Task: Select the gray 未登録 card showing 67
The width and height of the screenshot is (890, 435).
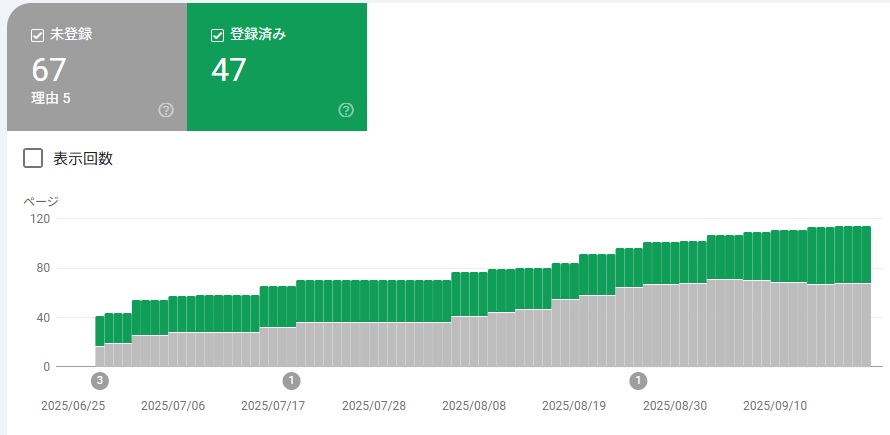Action: pos(96,70)
